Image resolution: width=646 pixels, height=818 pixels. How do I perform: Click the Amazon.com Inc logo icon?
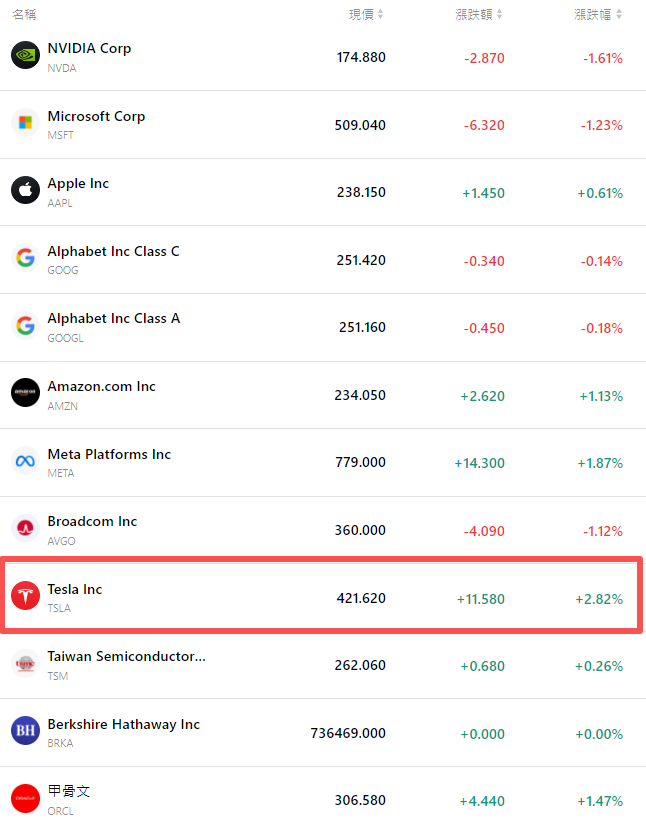click(25, 393)
